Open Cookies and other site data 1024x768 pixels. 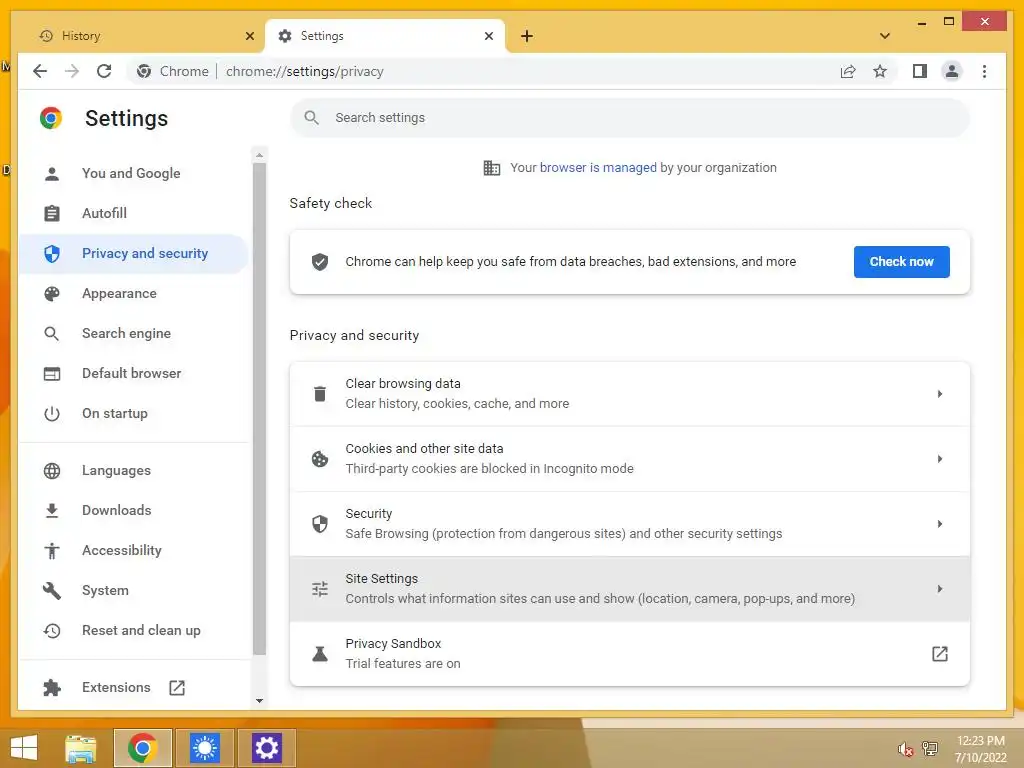pyautogui.click(x=630, y=459)
